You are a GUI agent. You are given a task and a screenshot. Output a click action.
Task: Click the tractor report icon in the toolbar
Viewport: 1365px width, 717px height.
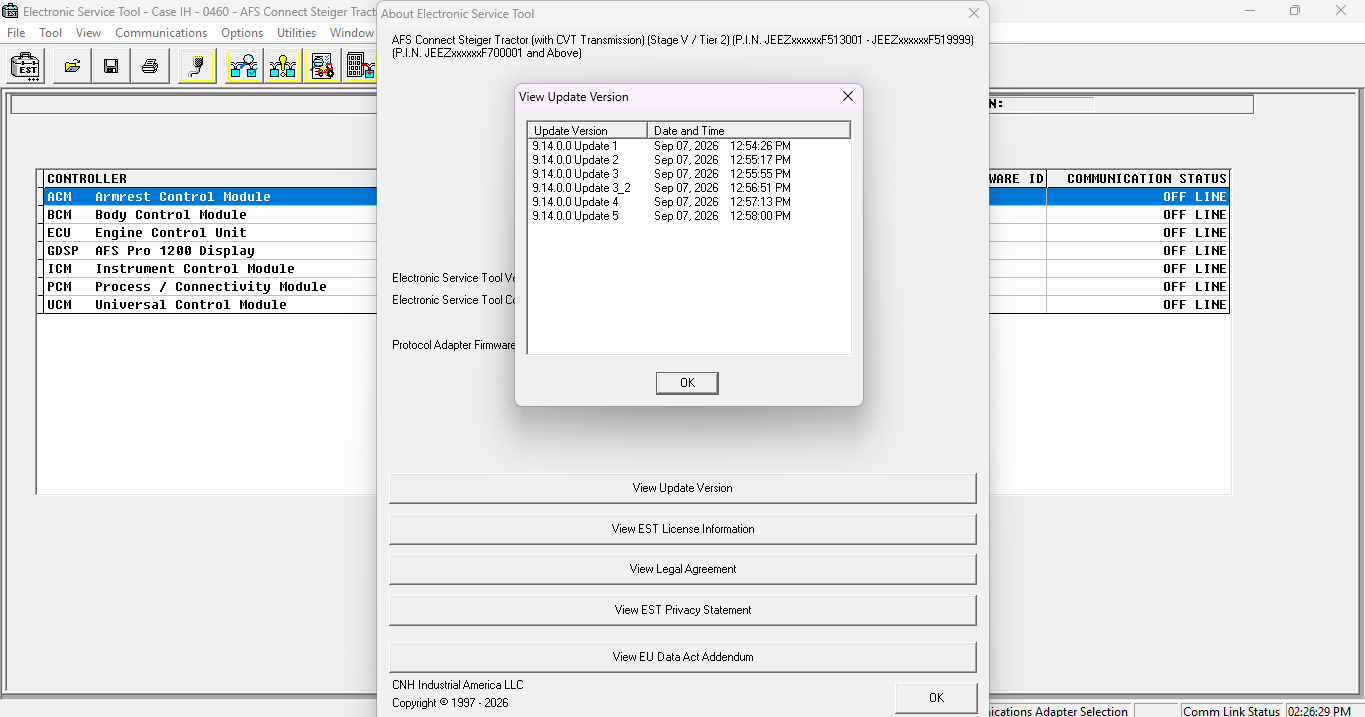point(322,67)
